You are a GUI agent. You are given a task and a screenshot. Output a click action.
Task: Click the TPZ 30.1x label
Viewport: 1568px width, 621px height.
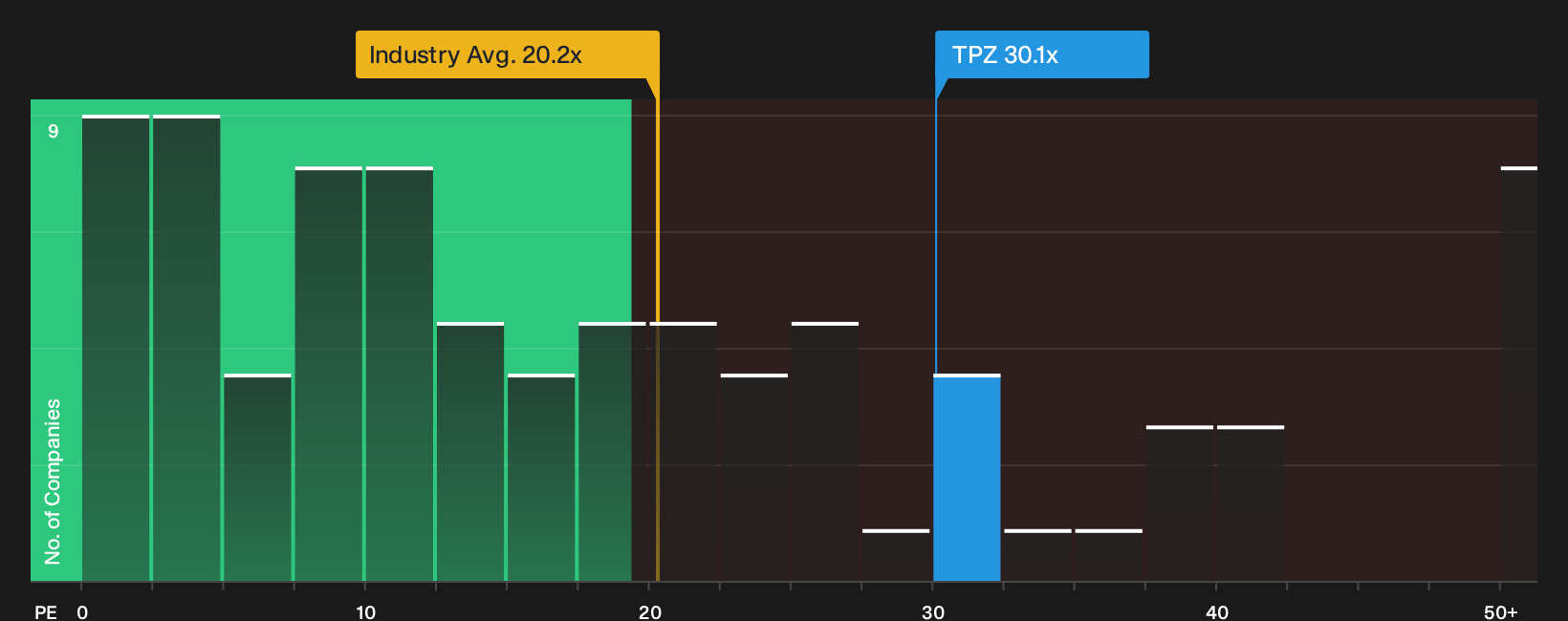point(1042,54)
